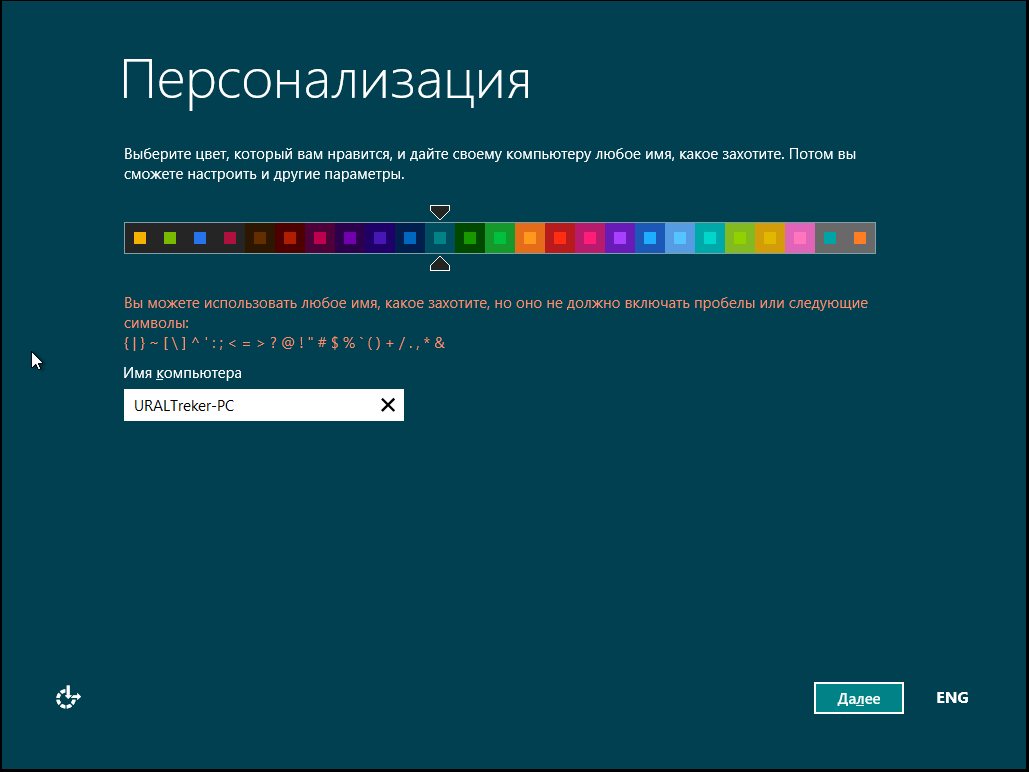Pick the gray swatch with teal square
The image size is (1029, 772).
830,238
